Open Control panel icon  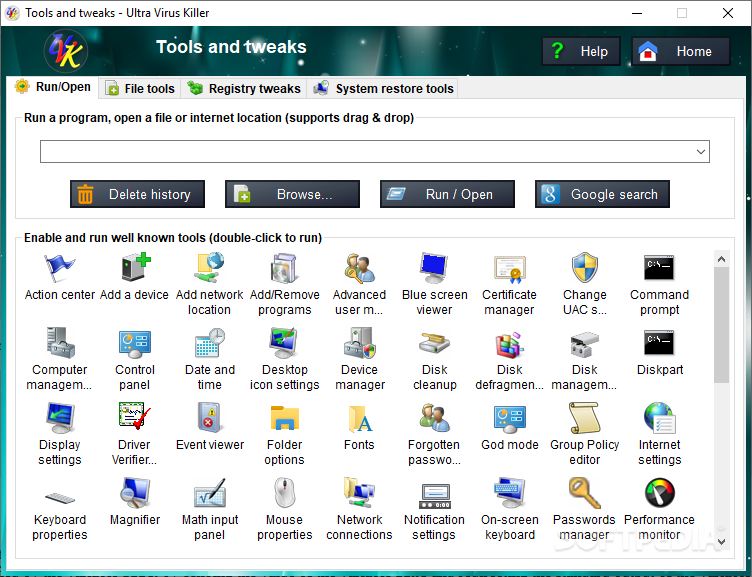pyautogui.click(x=135, y=343)
